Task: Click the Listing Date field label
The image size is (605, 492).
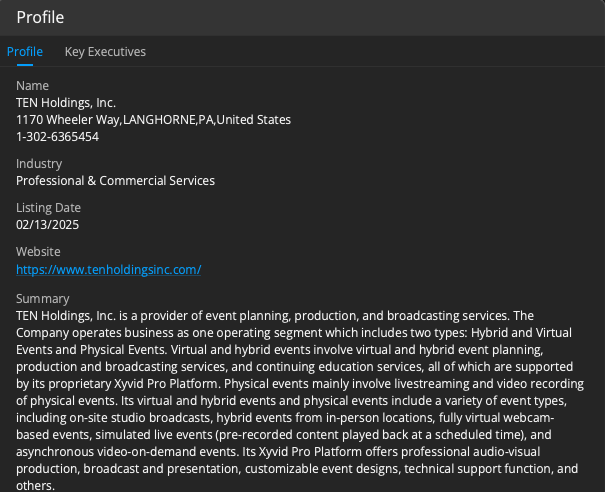Action: point(49,208)
